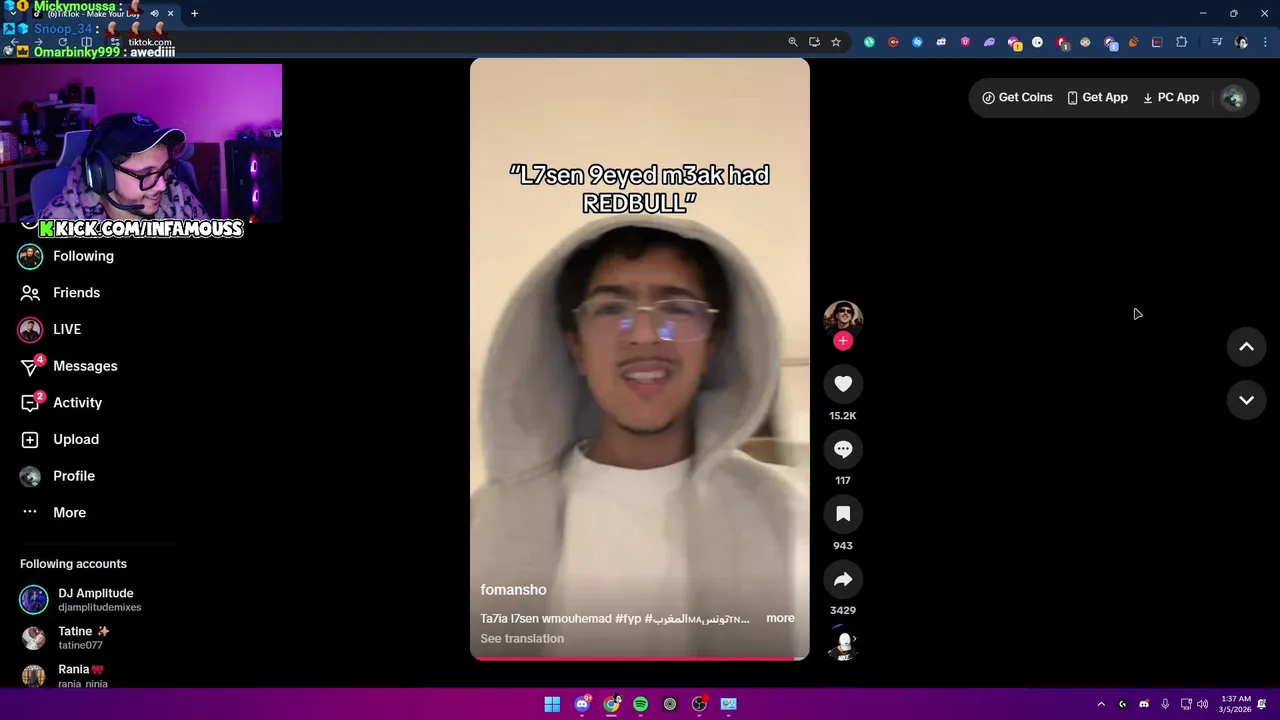This screenshot has height=720, width=1280.
Task: Open Chrome Extensions puzzle icon
Action: point(1181,42)
